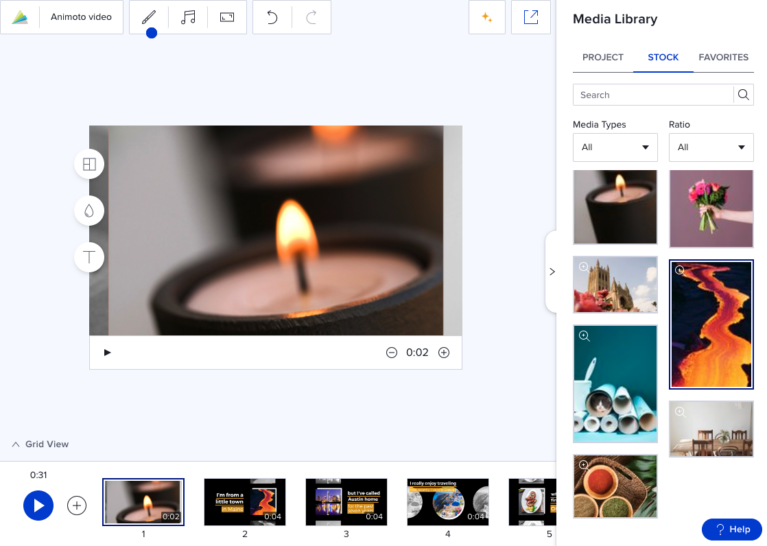767x546 pixels.
Task: Click the candle video canvas
Action: [x=275, y=230]
